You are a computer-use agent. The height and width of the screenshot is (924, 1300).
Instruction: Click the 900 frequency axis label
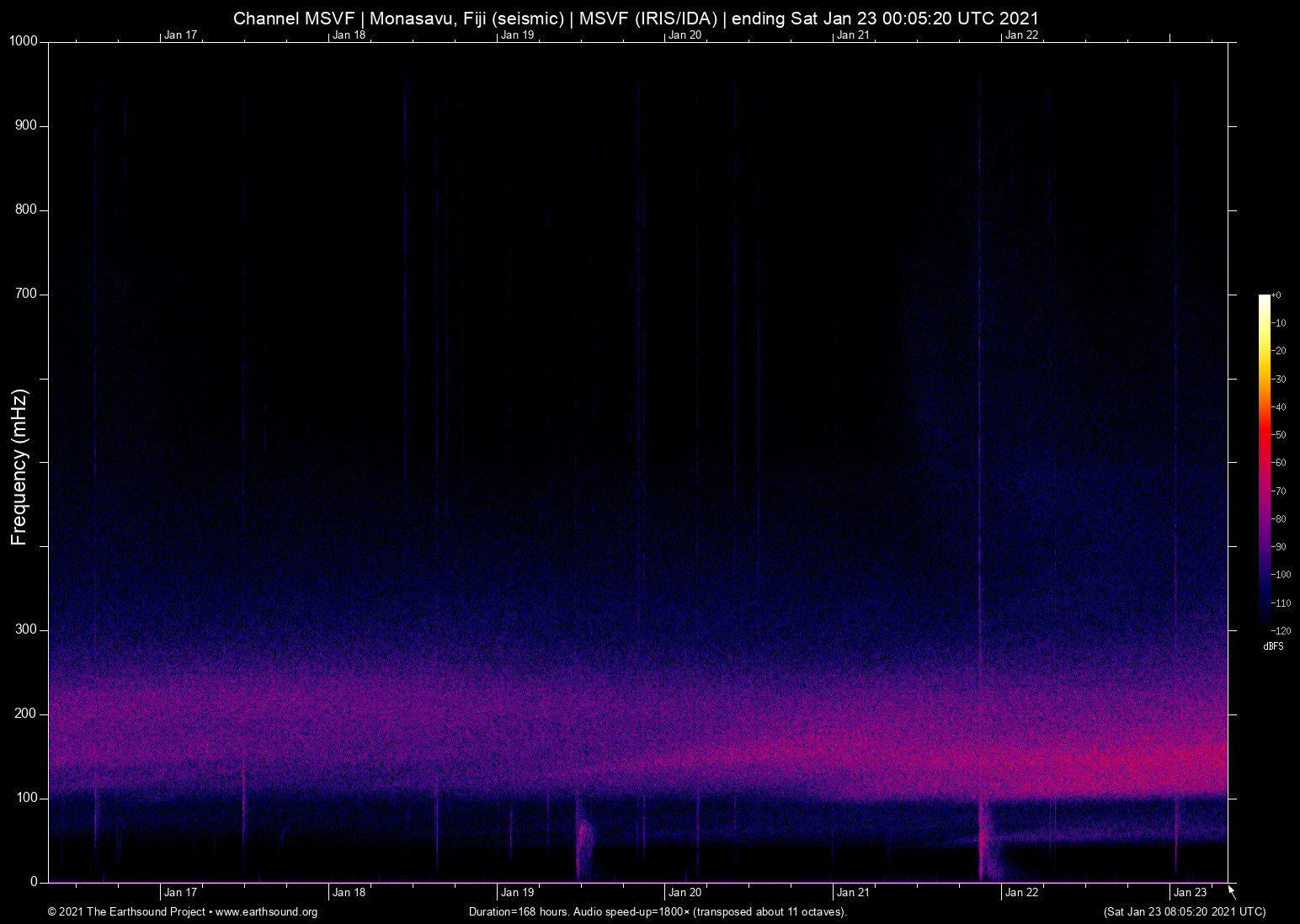[26, 125]
